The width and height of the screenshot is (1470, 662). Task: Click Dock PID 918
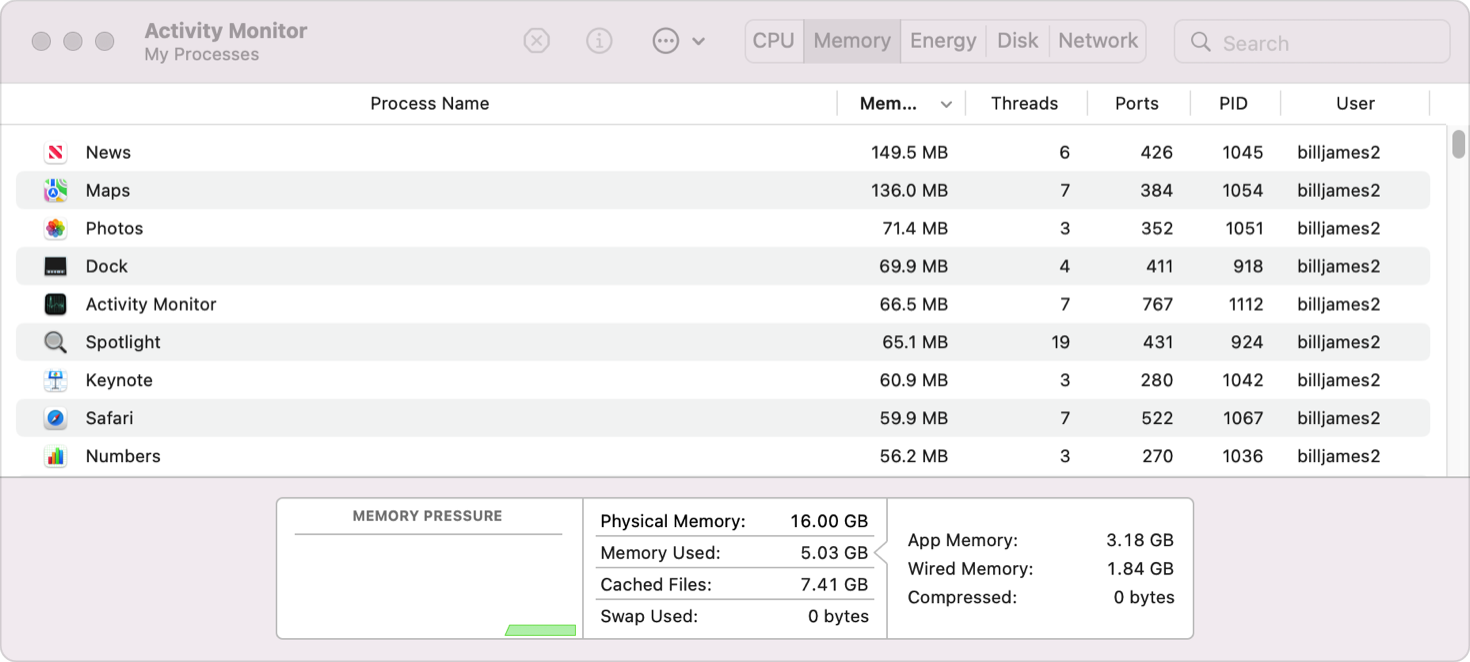click(x=1247, y=266)
